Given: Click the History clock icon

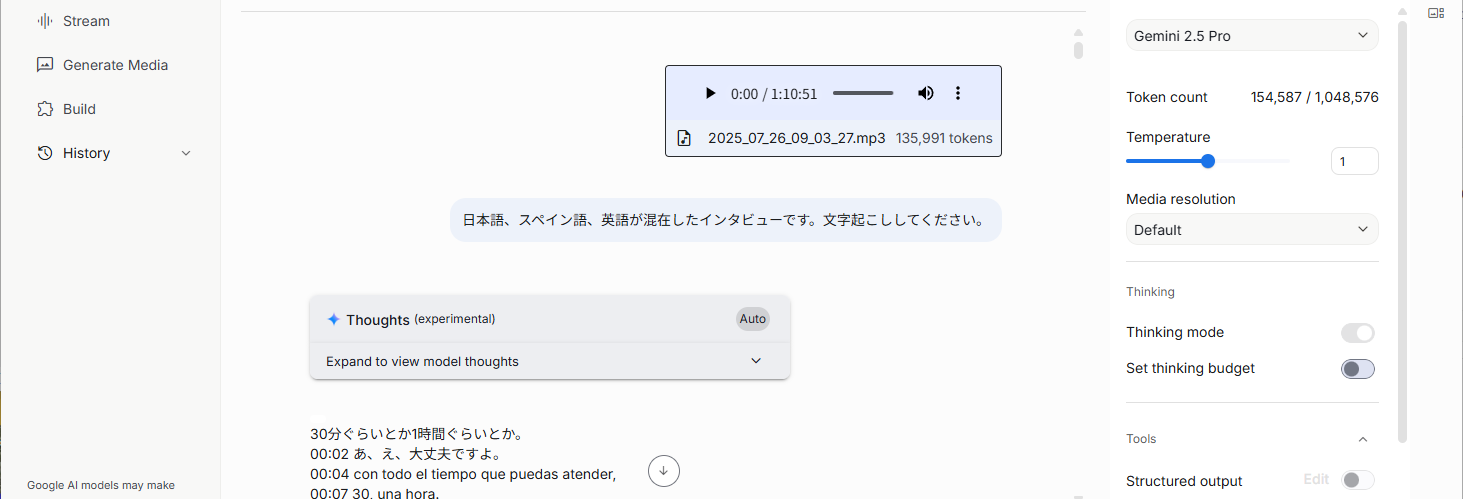Looking at the screenshot, I should 44,153.
